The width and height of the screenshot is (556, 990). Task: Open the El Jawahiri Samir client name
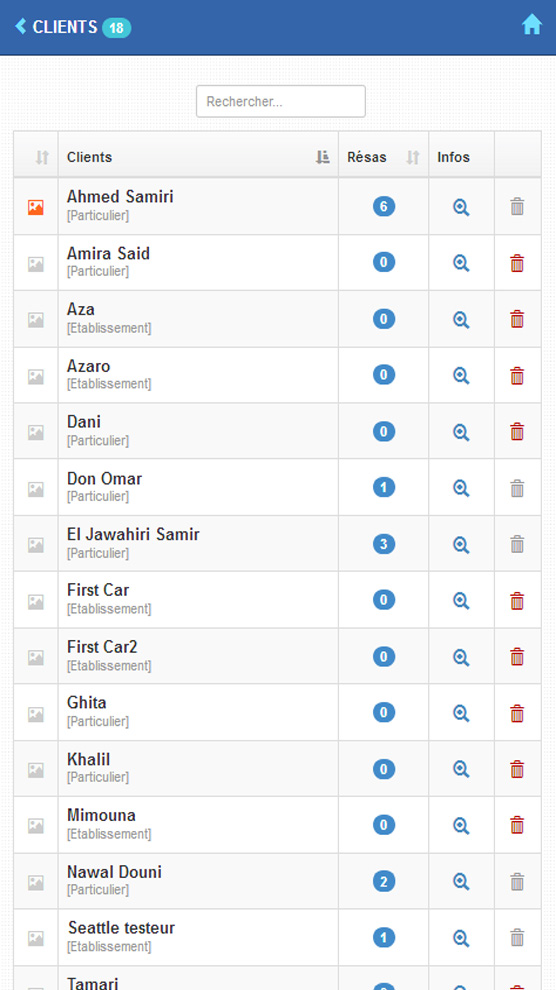pos(133,535)
